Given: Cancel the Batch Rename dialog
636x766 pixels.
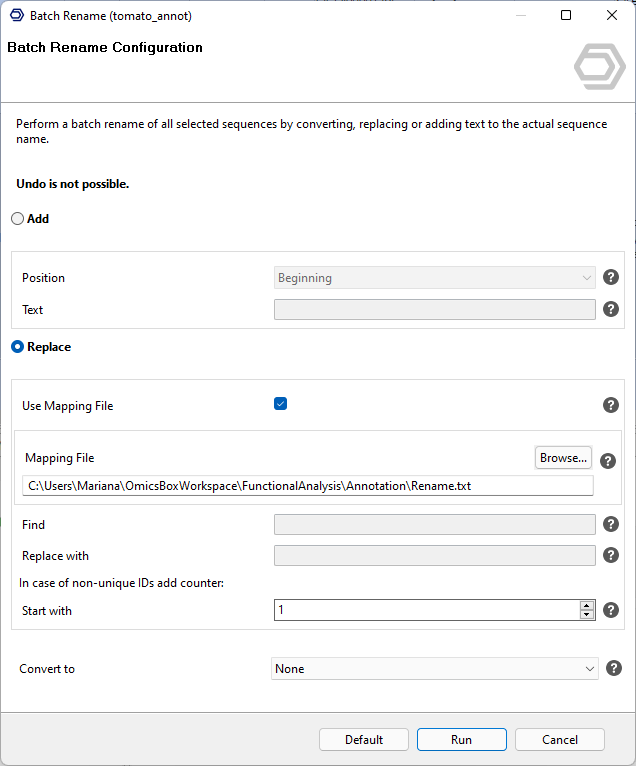Looking at the screenshot, I should pos(559,740).
